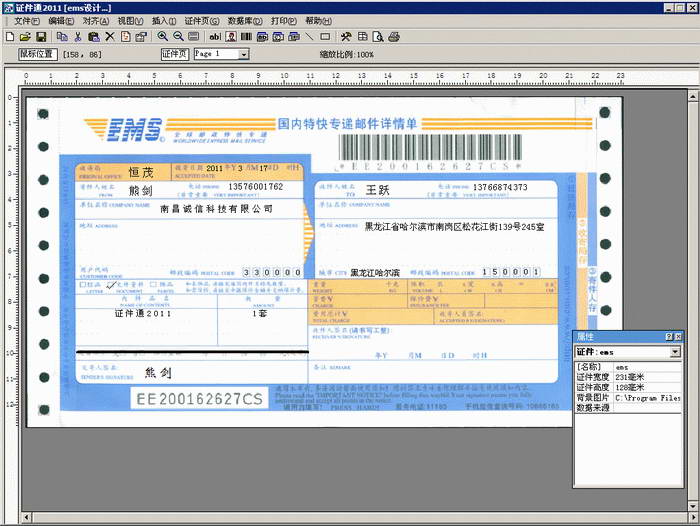Select company text 南昌诚信科技有限公司
Image resolution: width=700 pixels, height=526 pixels.
(217, 209)
